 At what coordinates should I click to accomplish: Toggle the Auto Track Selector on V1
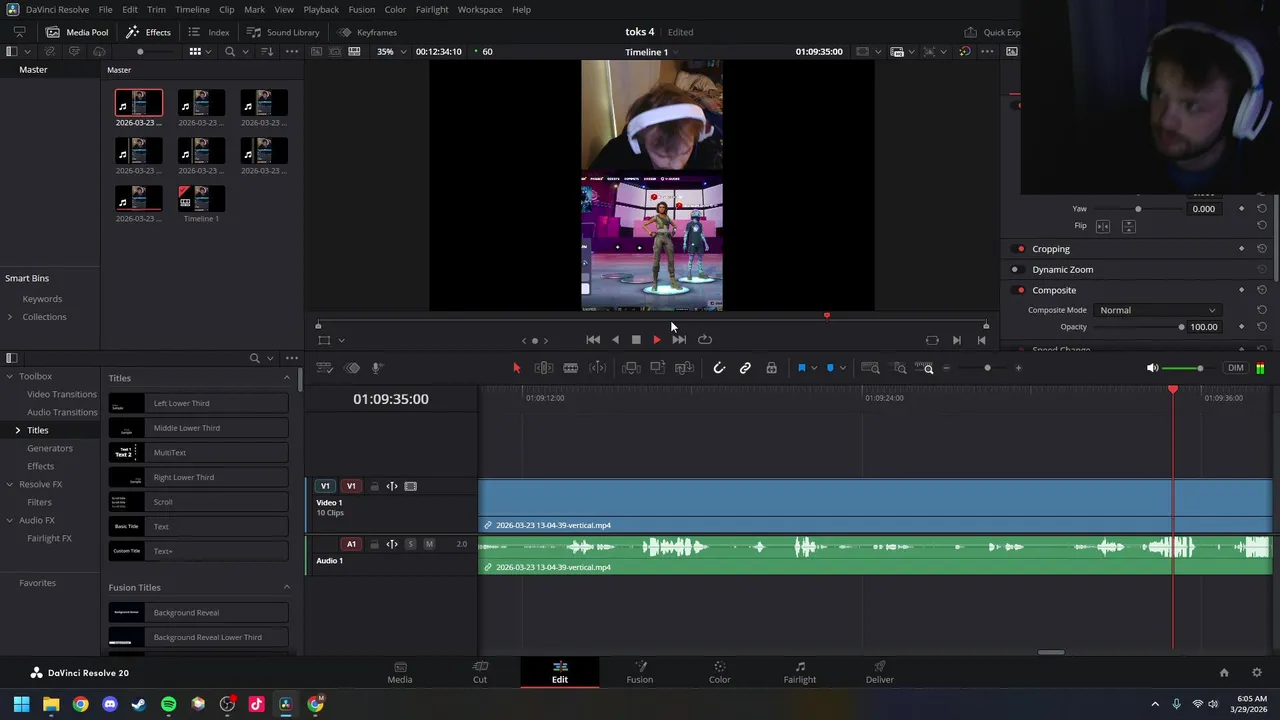392,486
